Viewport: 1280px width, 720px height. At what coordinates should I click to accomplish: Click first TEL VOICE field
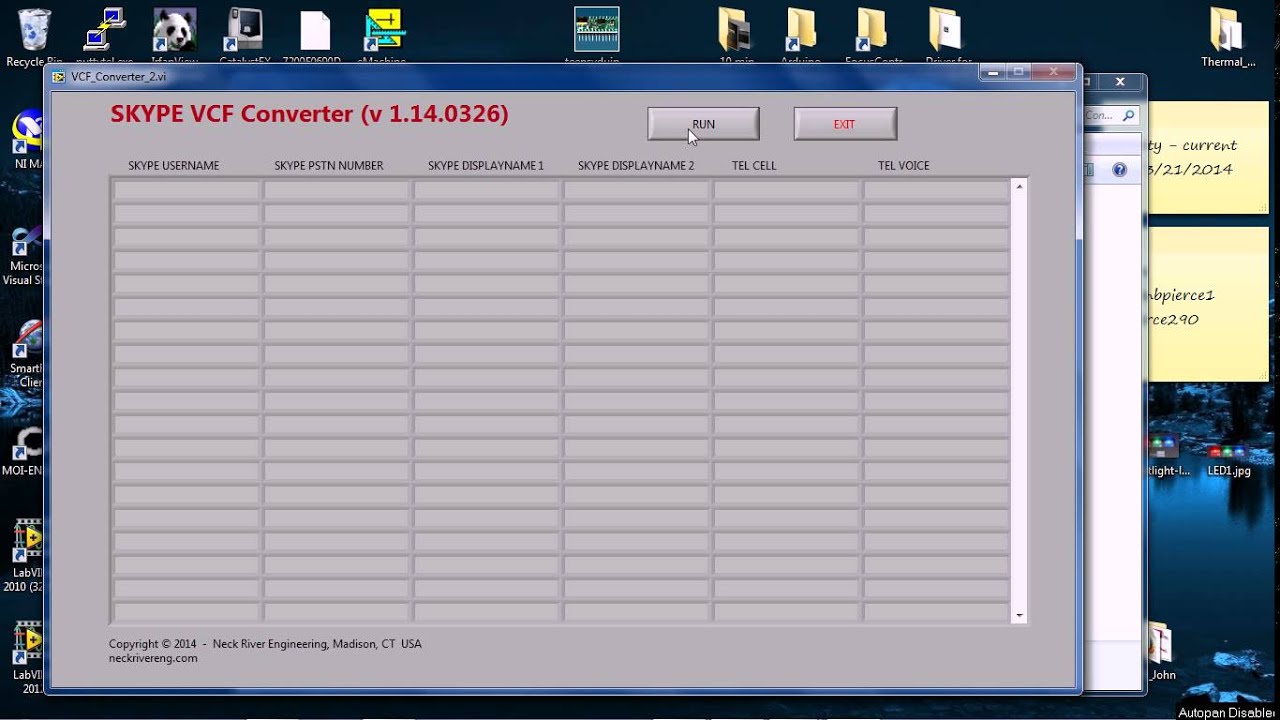coord(936,190)
